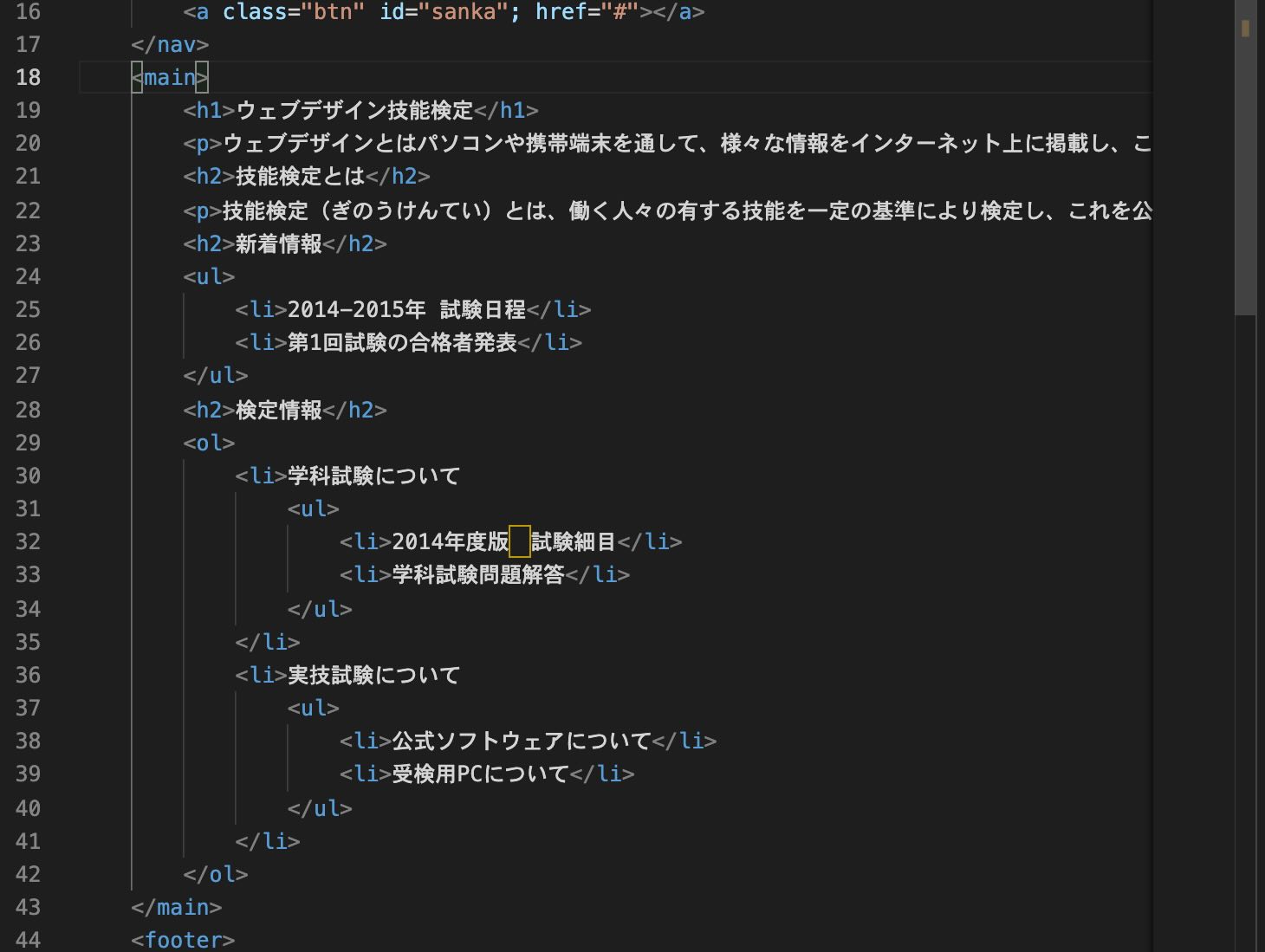Place cursor in the h1 heading text
The width and height of the screenshot is (1265, 952).
click(x=354, y=110)
